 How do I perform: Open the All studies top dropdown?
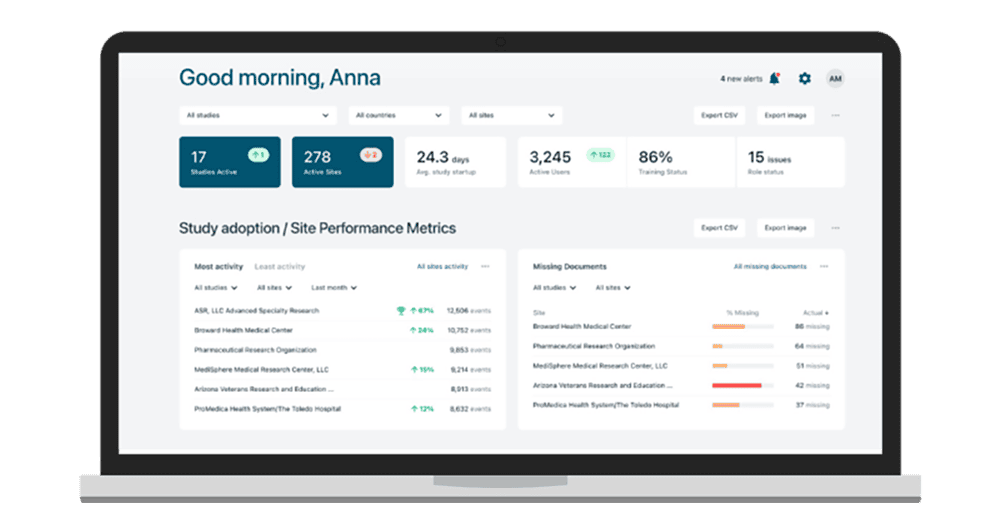[x=258, y=115]
